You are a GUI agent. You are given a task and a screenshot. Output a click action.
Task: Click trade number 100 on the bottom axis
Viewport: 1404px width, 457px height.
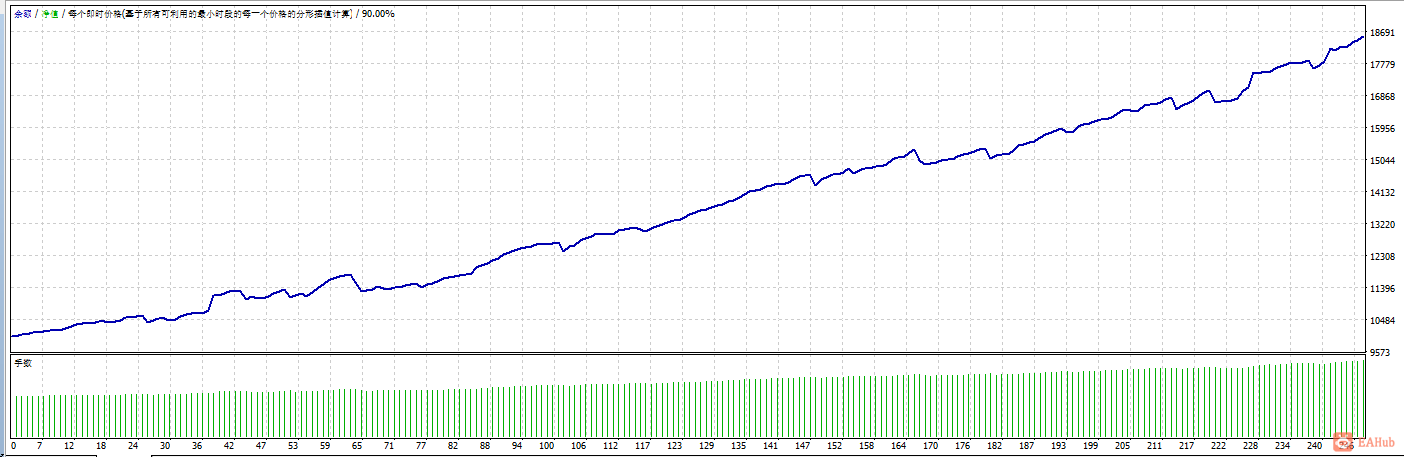[x=547, y=446]
